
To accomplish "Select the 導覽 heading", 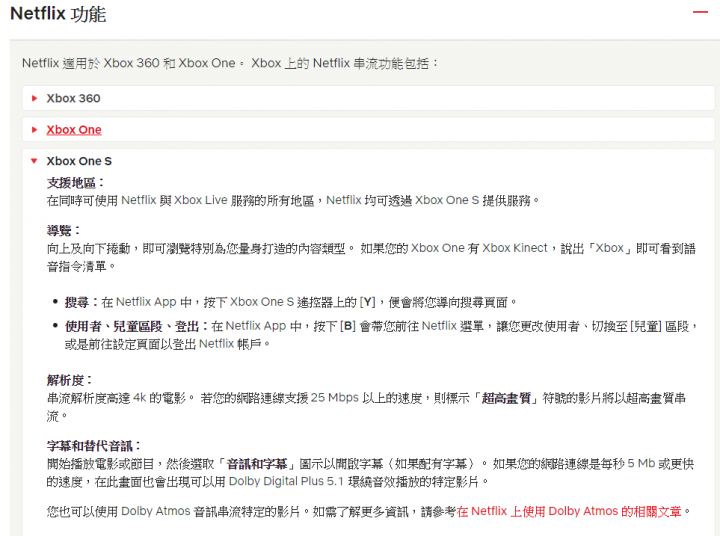I will tap(63, 231).
